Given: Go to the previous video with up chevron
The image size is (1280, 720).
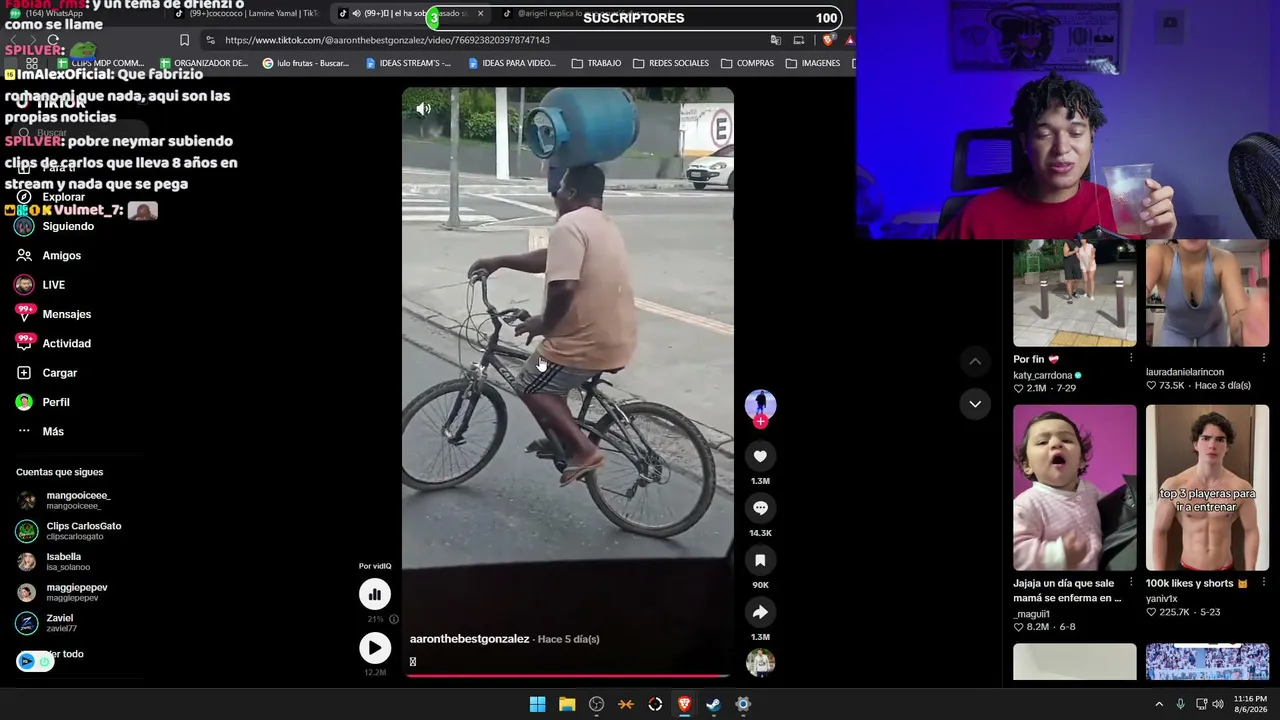Looking at the screenshot, I should pyautogui.click(x=975, y=361).
